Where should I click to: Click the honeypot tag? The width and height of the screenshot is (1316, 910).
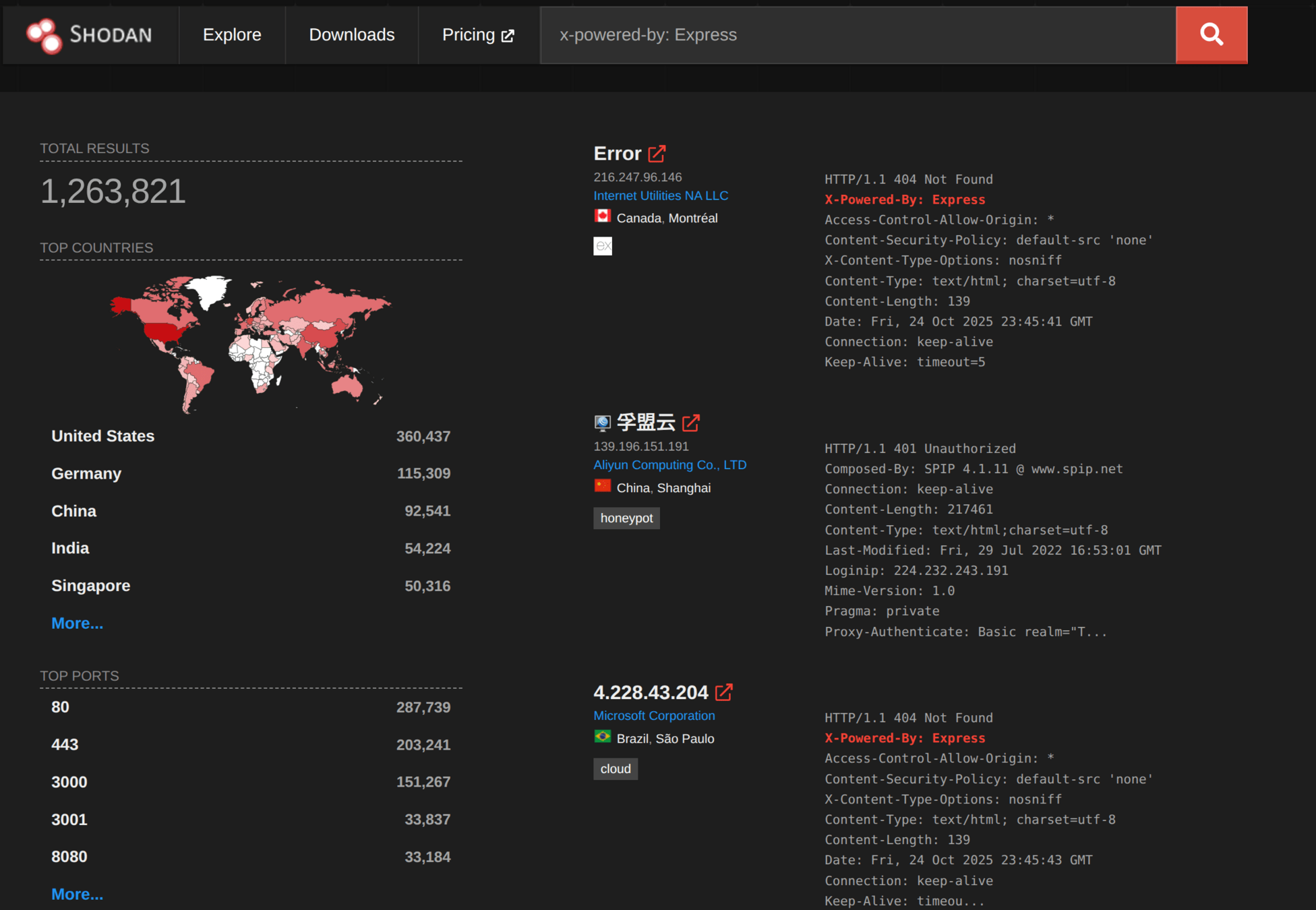(626, 518)
